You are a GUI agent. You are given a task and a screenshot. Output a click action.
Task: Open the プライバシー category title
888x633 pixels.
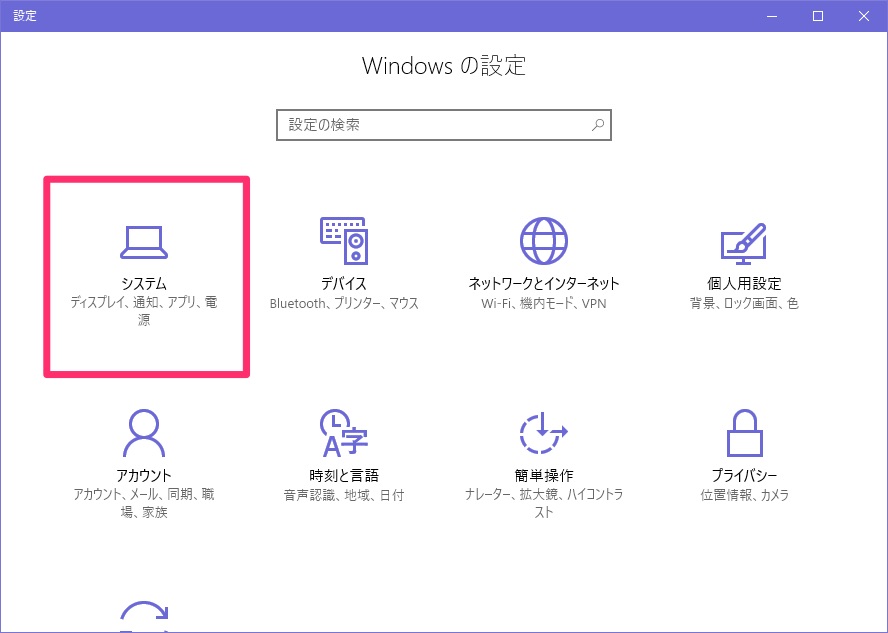[x=744, y=475]
